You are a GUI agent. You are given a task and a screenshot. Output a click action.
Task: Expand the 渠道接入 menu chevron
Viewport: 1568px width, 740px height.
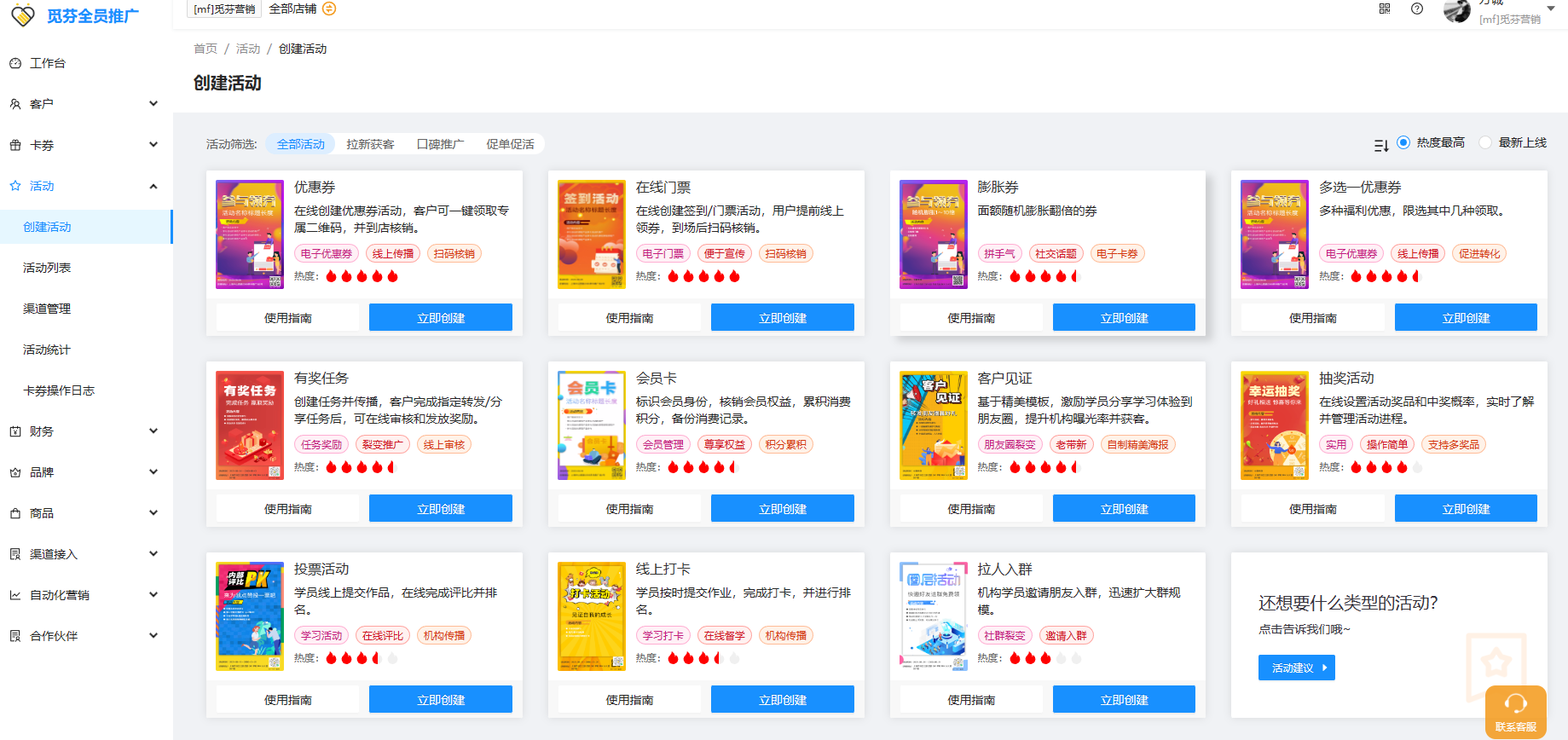153,554
